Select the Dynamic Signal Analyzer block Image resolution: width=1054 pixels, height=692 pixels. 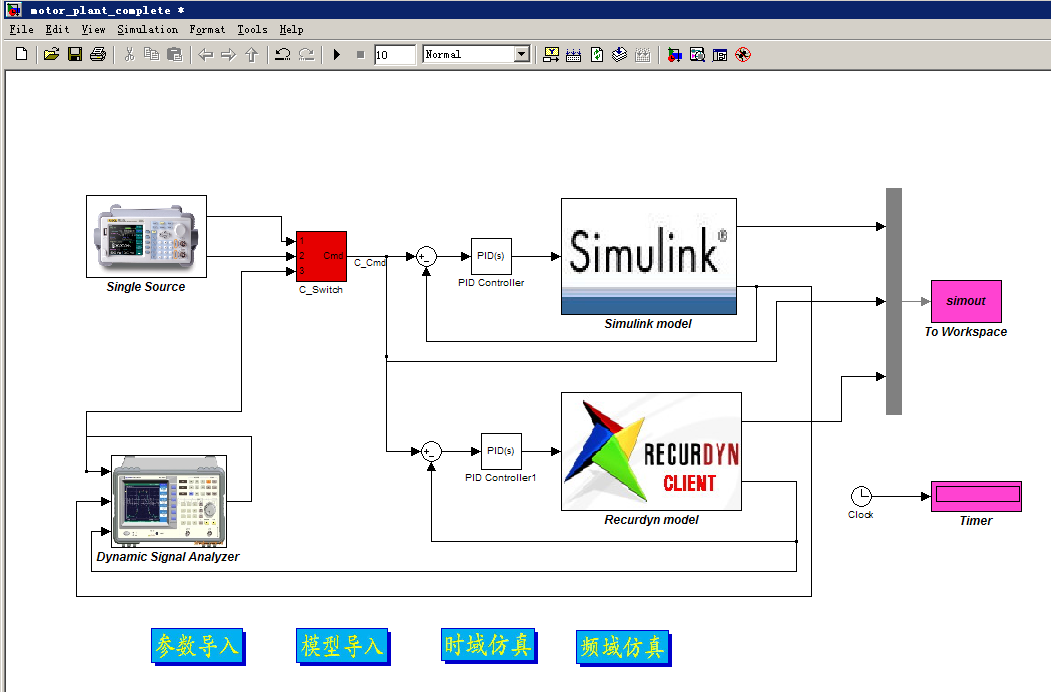coord(168,500)
